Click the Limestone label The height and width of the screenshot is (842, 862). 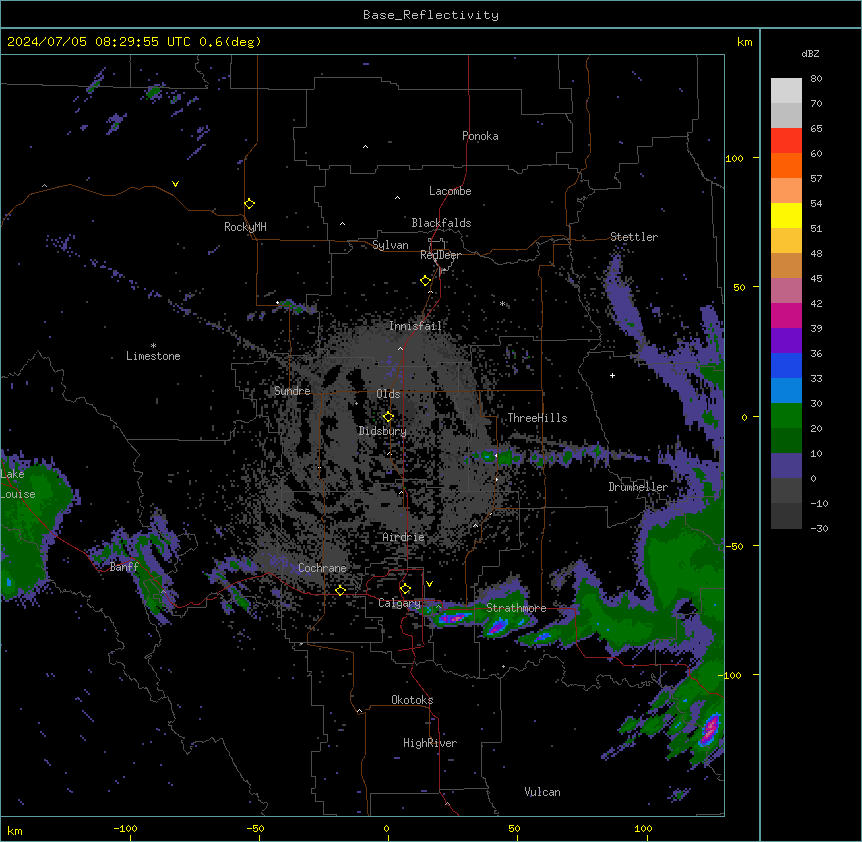[153, 356]
